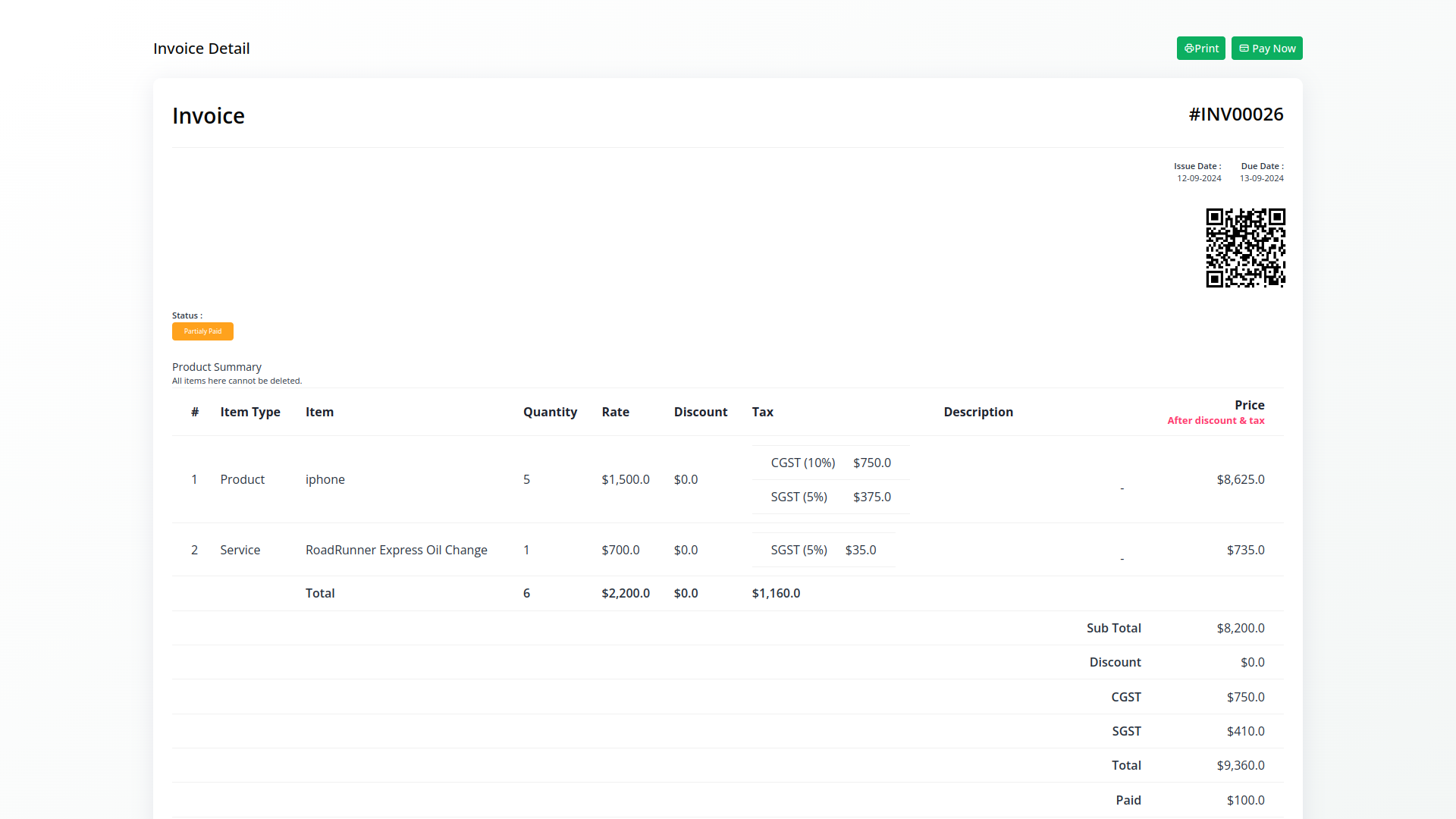Click the RoadRunner Express Oil Change item

(396, 550)
